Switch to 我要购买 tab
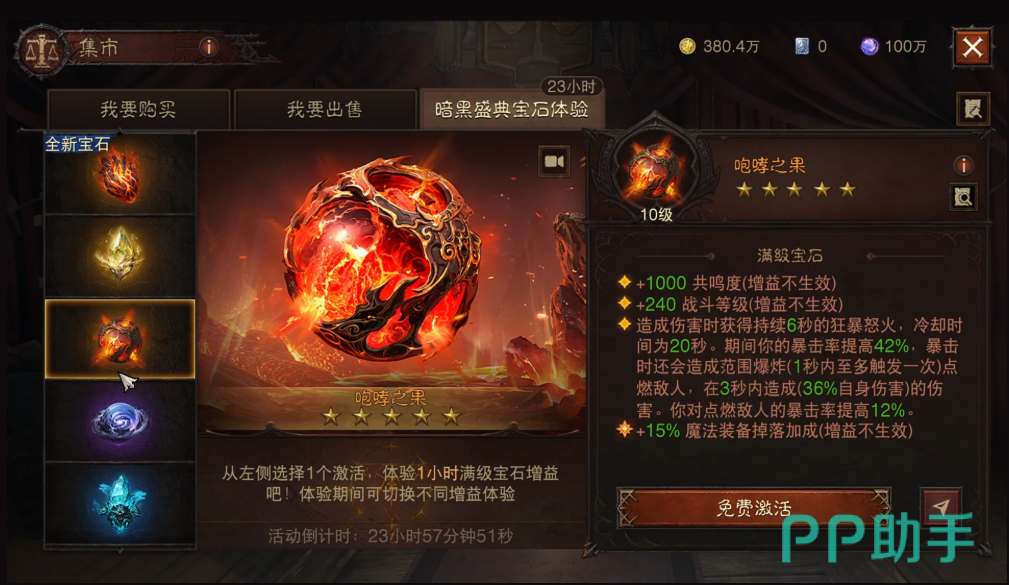This screenshot has width=1009, height=585. click(x=138, y=109)
